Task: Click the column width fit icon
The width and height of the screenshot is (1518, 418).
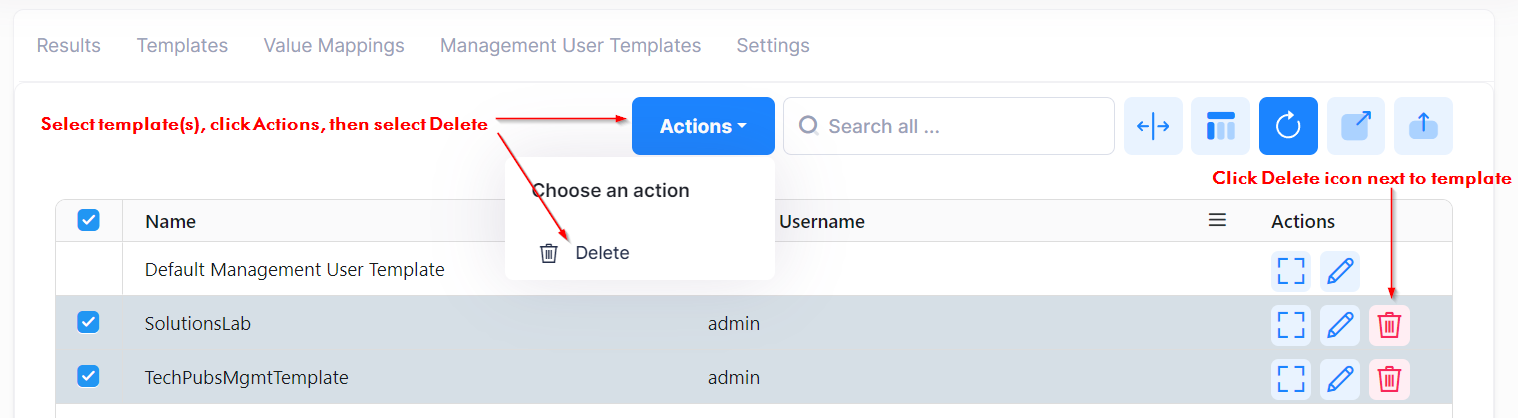Action: (x=1153, y=126)
